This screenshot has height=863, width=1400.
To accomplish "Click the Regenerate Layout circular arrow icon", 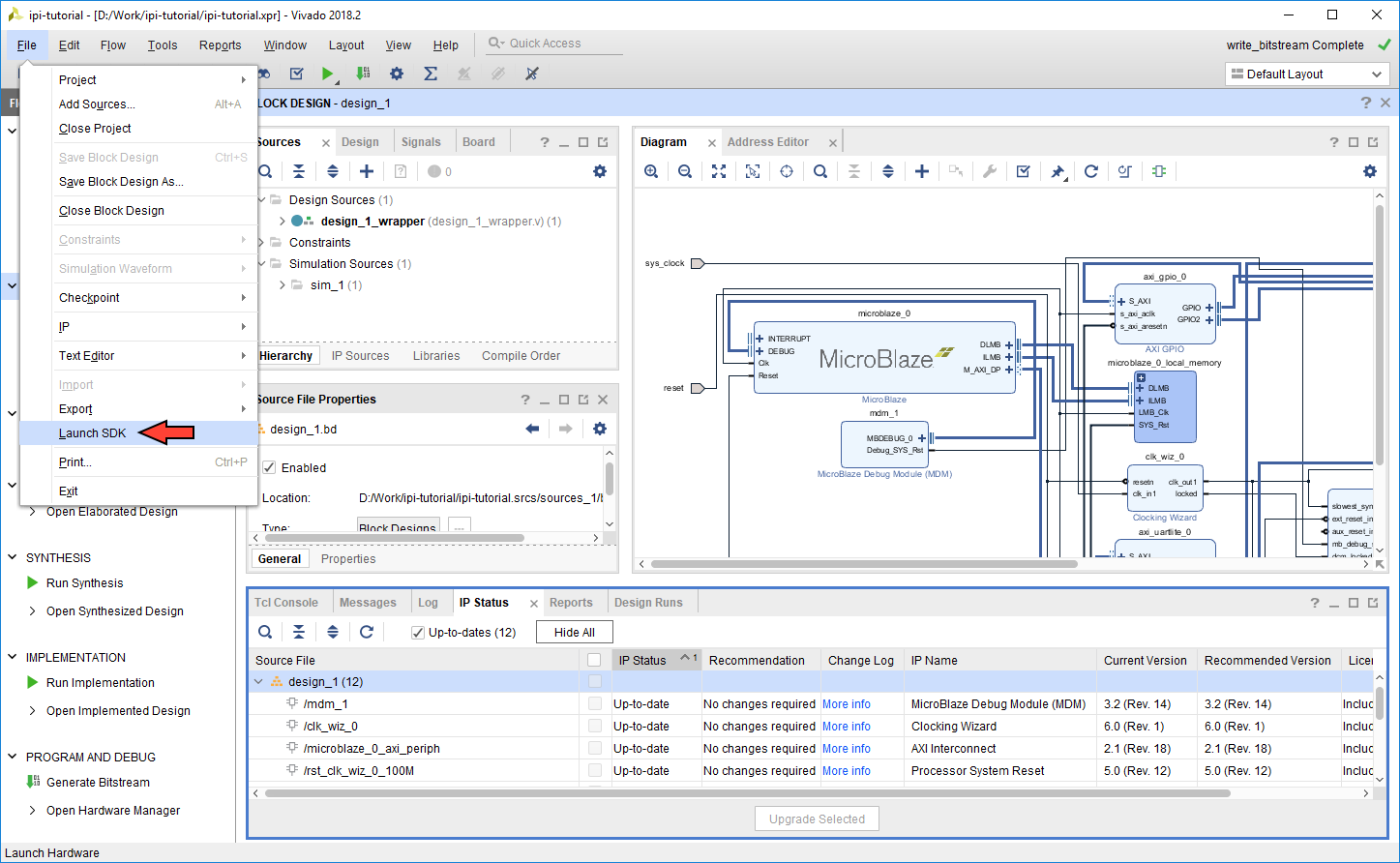I will pyautogui.click(x=1091, y=171).
